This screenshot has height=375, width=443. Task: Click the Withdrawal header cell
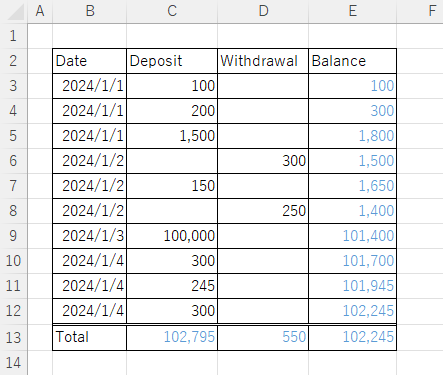pyautogui.click(x=263, y=61)
